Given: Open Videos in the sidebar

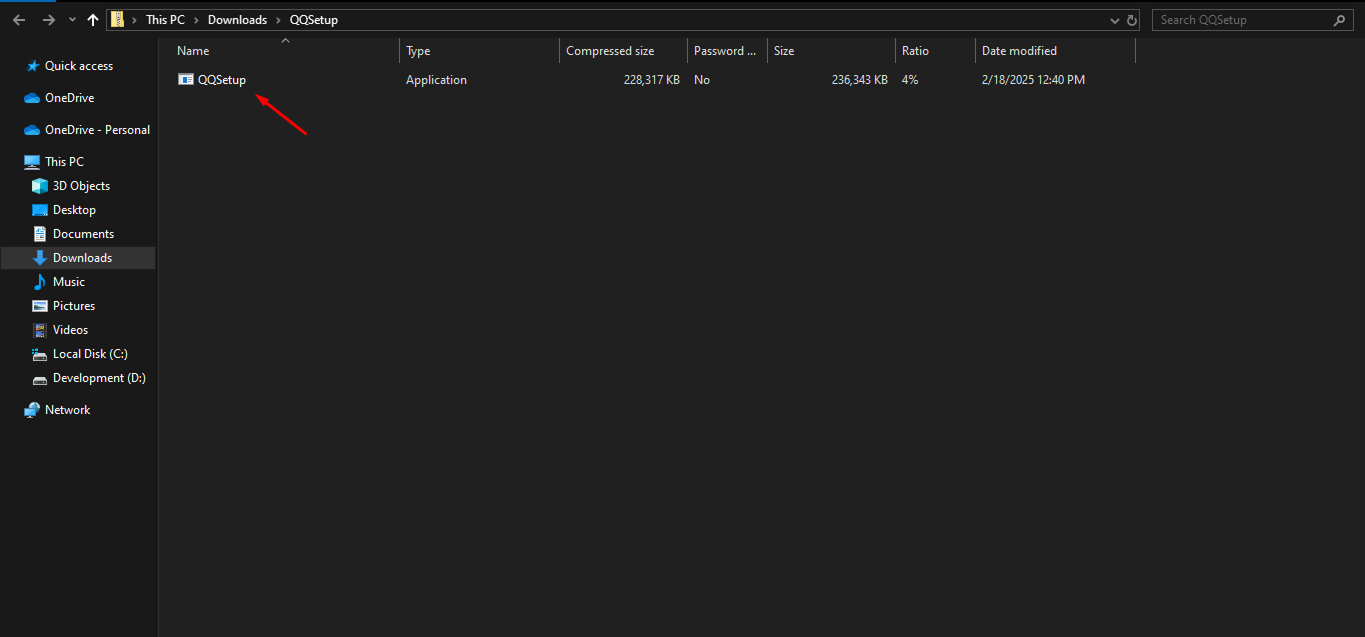Looking at the screenshot, I should [x=71, y=330].
